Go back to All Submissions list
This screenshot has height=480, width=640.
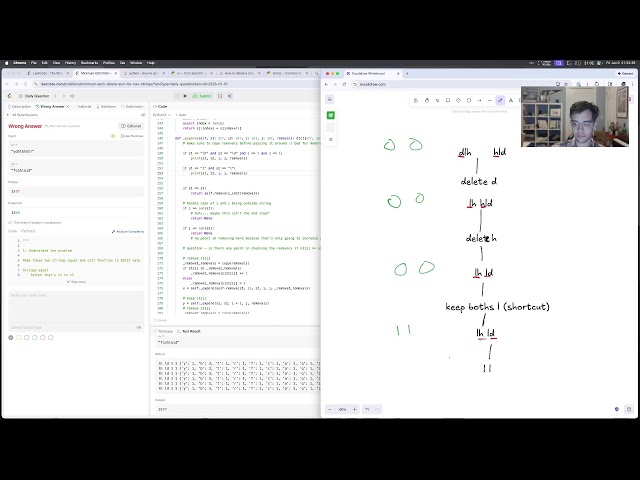click(22, 115)
